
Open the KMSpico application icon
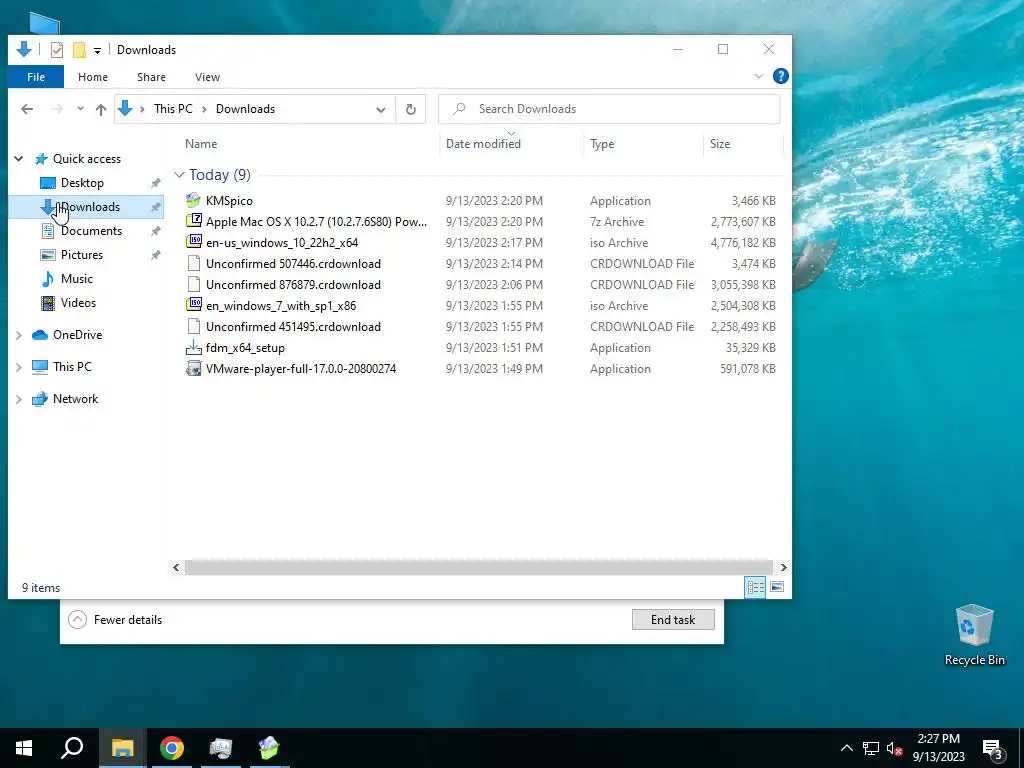coord(193,200)
